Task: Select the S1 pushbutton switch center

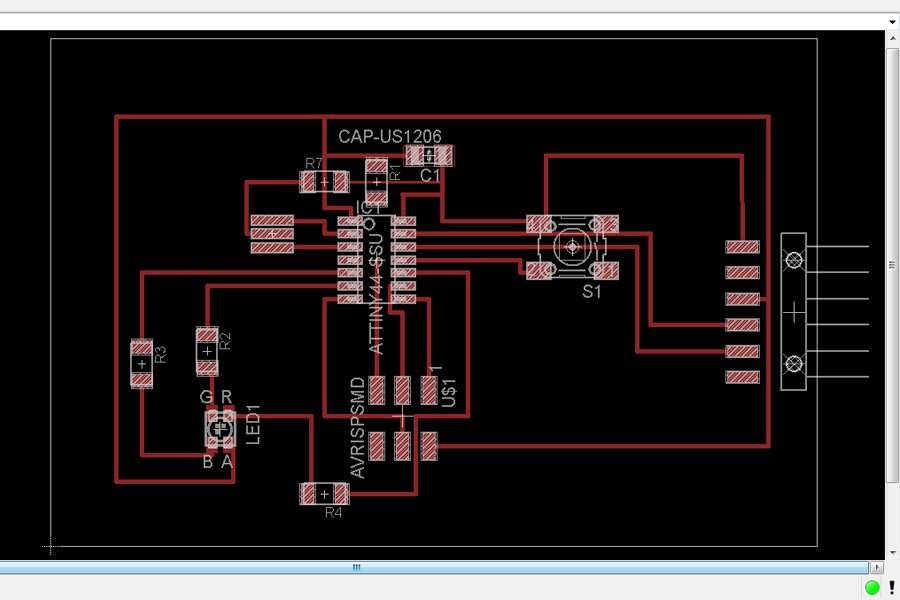Action: 572,247
